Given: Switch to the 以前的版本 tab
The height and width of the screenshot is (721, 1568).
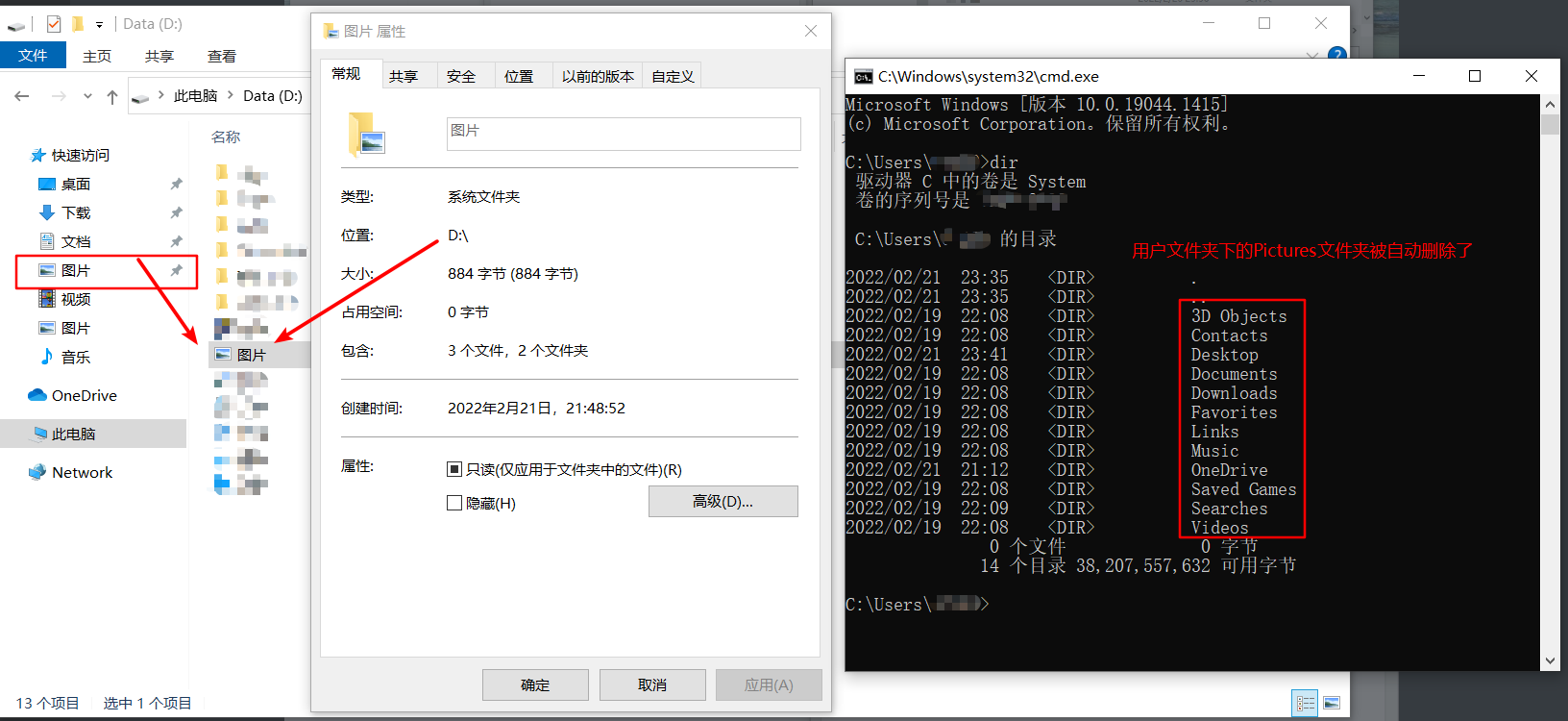Looking at the screenshot, I should click(599, 76).
